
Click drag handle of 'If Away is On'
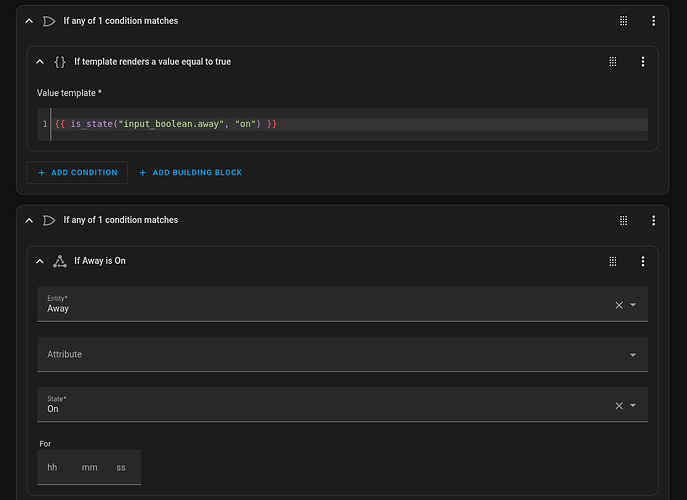pyautogui.click(x=612, y=261)
